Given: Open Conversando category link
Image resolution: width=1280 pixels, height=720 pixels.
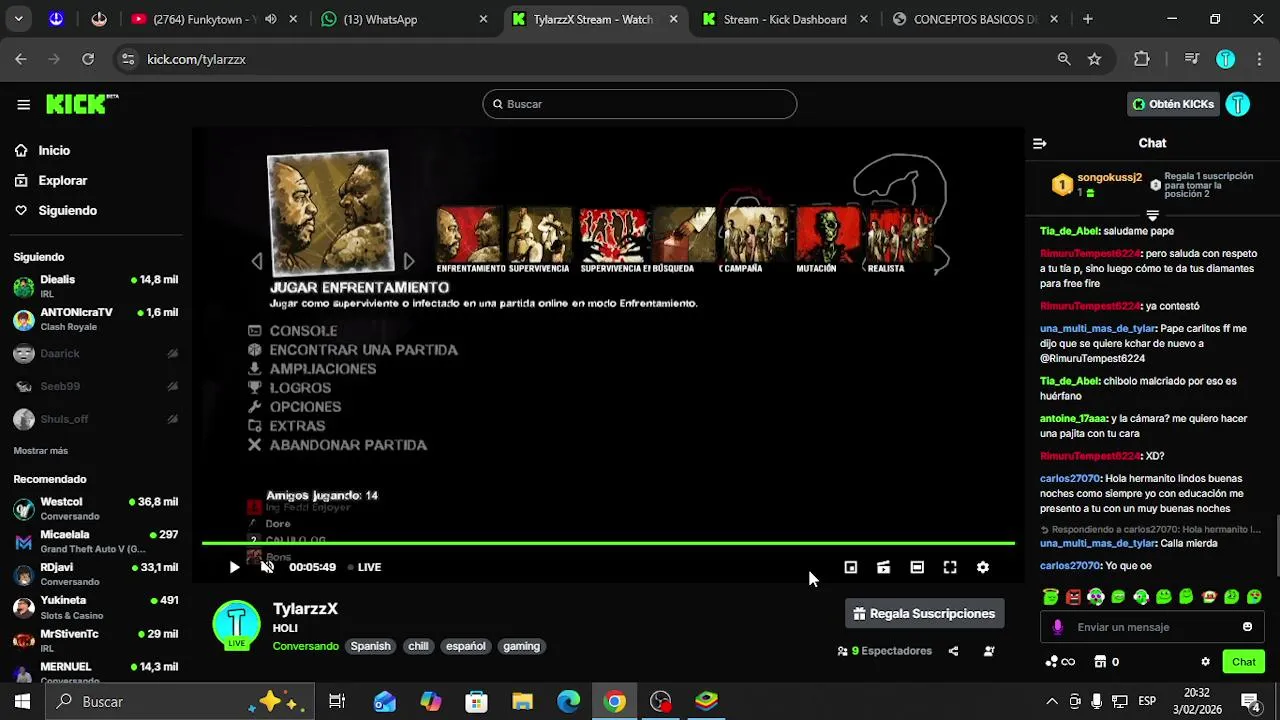Looking at the screenshot, I should click(x=306, y=646).
